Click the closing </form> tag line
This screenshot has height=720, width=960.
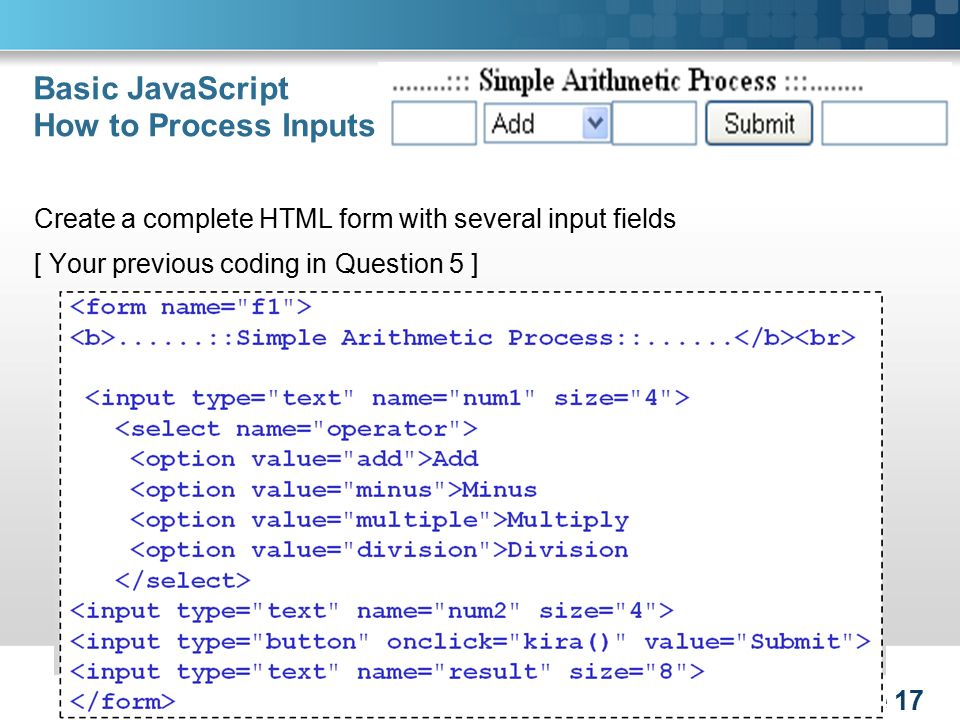[122, 702]
